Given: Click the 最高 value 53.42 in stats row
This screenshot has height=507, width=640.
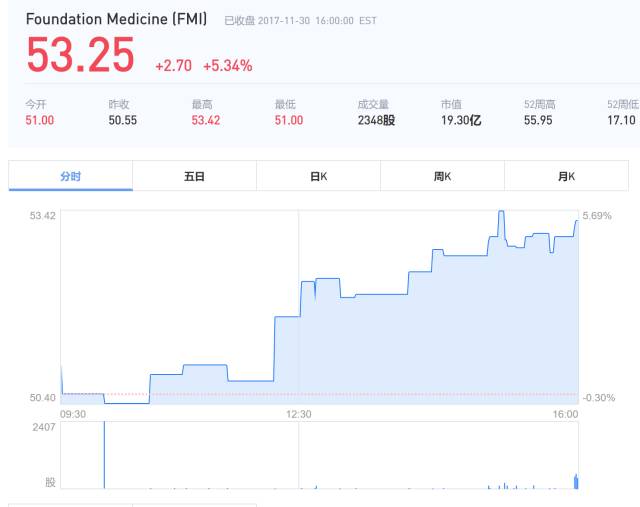Looking at the screenshot, I should [206, 120].
